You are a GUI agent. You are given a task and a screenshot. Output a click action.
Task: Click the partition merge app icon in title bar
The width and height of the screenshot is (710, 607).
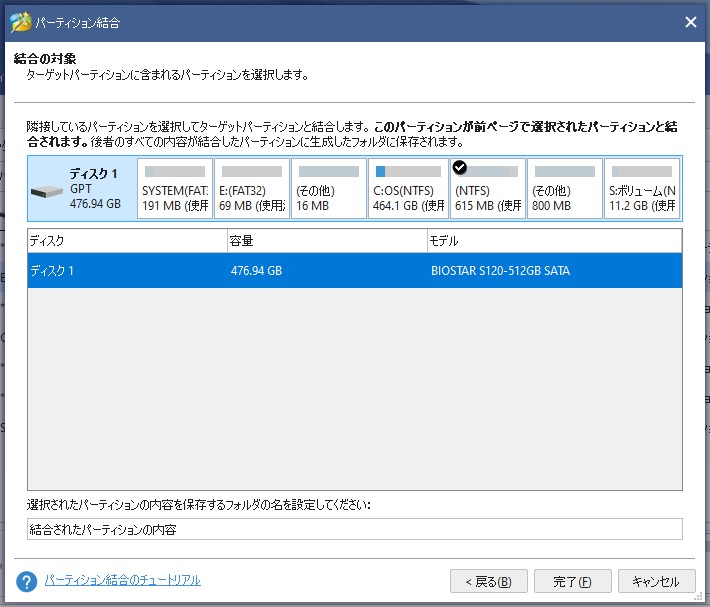20,21
